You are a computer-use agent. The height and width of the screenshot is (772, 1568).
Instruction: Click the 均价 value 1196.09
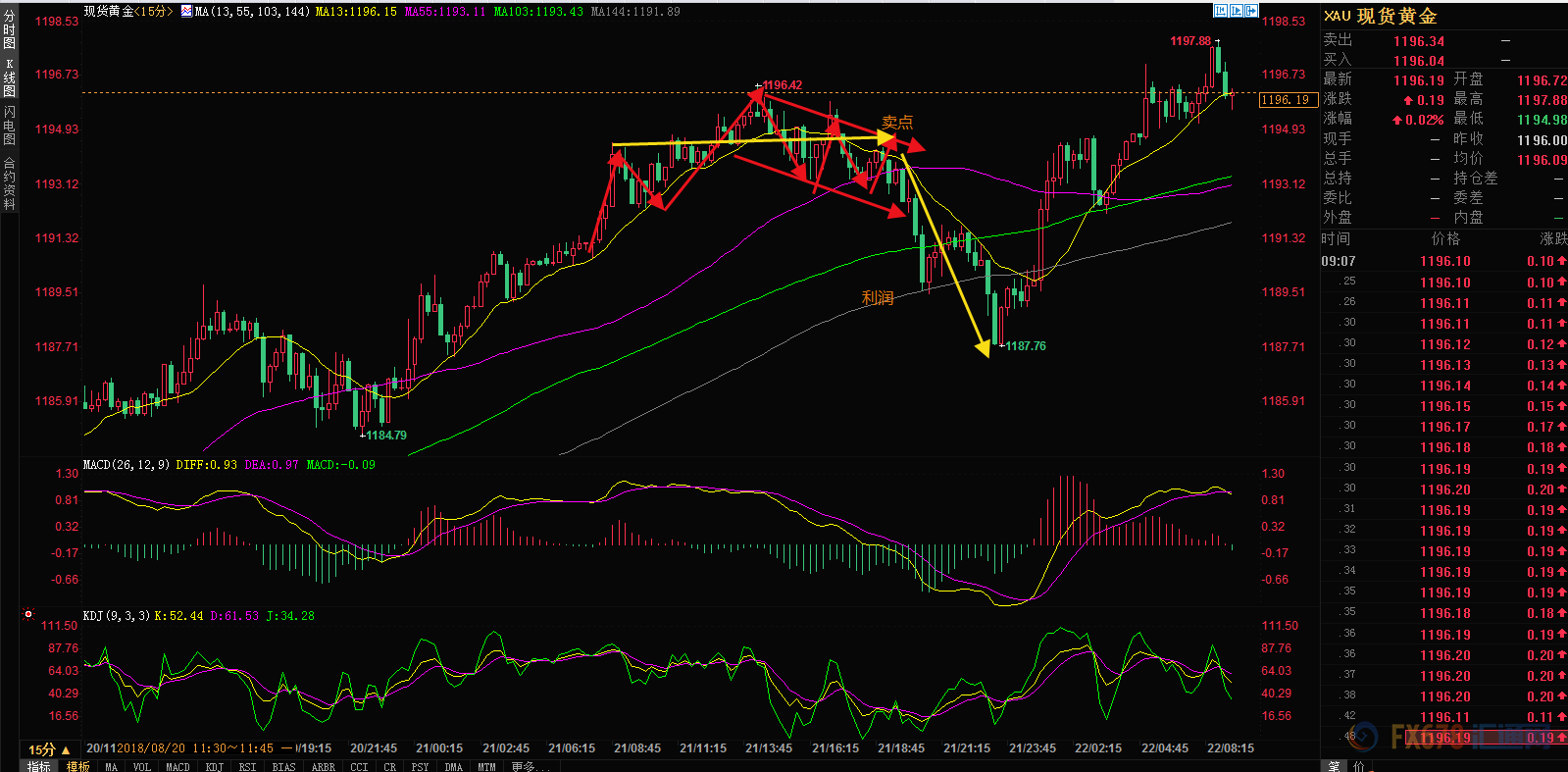pyautogui.click(x=1542, y=160)
